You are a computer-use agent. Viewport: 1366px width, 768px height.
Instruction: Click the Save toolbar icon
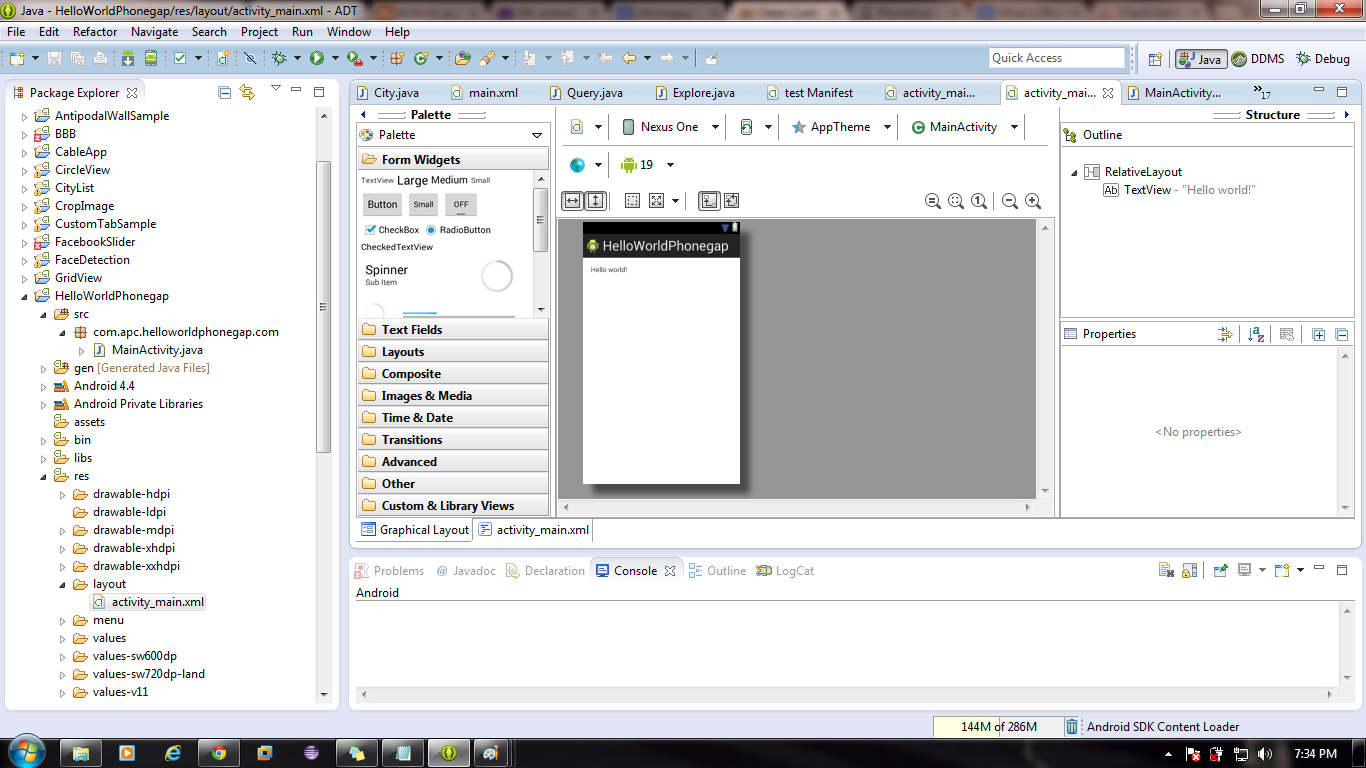point(54,58)
